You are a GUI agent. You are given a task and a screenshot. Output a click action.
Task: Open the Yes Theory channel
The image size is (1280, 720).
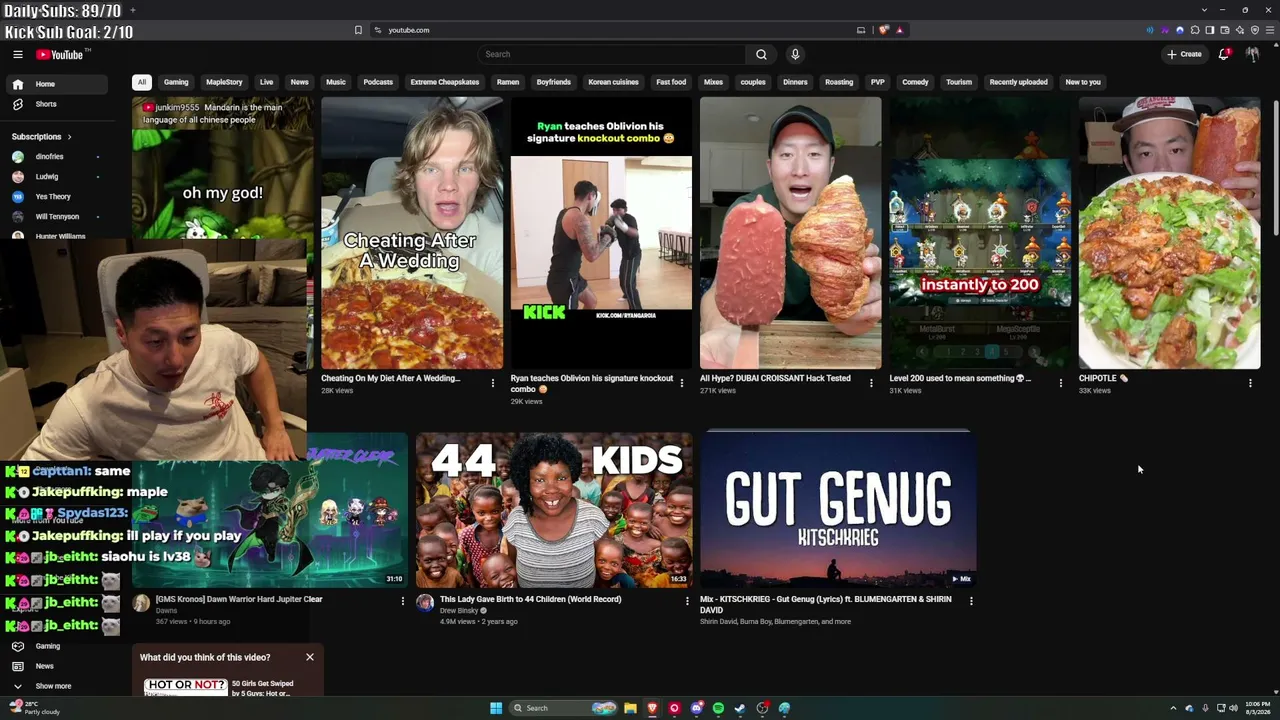(58, 196)
